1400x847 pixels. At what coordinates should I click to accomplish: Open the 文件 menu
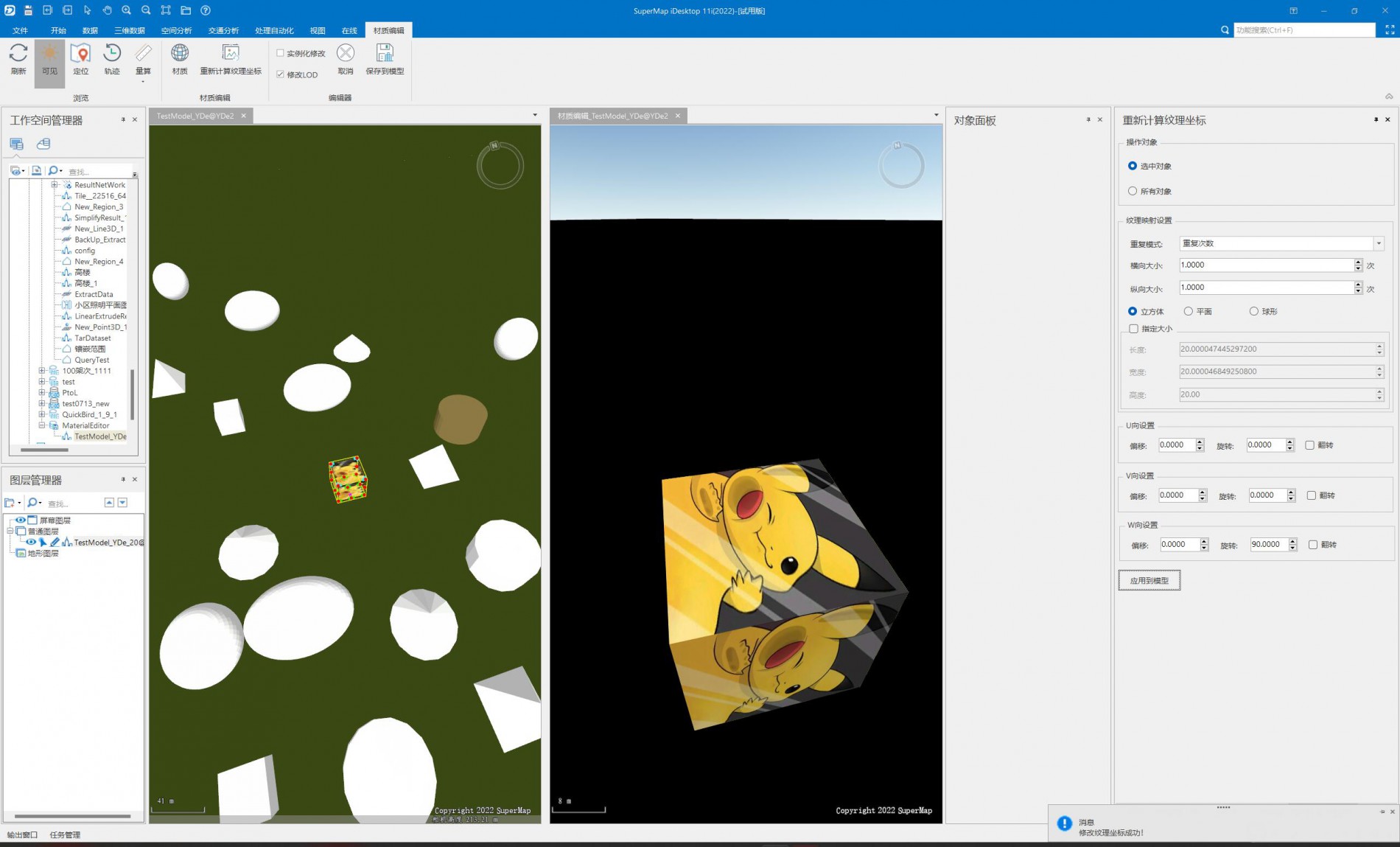tap(21, 30)
